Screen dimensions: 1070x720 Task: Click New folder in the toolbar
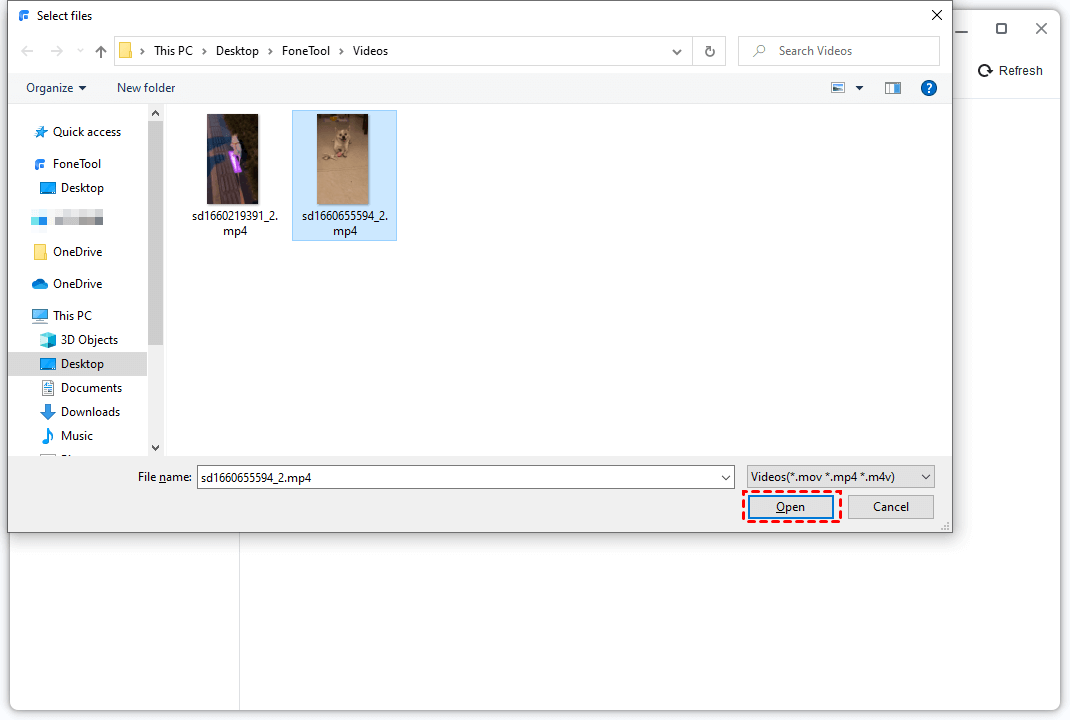146,88
